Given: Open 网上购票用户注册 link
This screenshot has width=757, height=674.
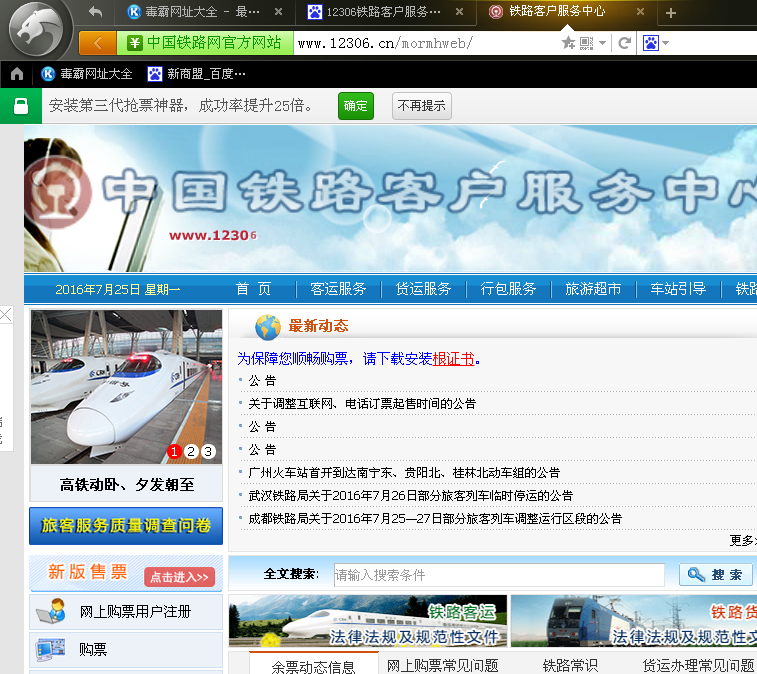Looking at the screenshot, I should [x=135, y=612].
